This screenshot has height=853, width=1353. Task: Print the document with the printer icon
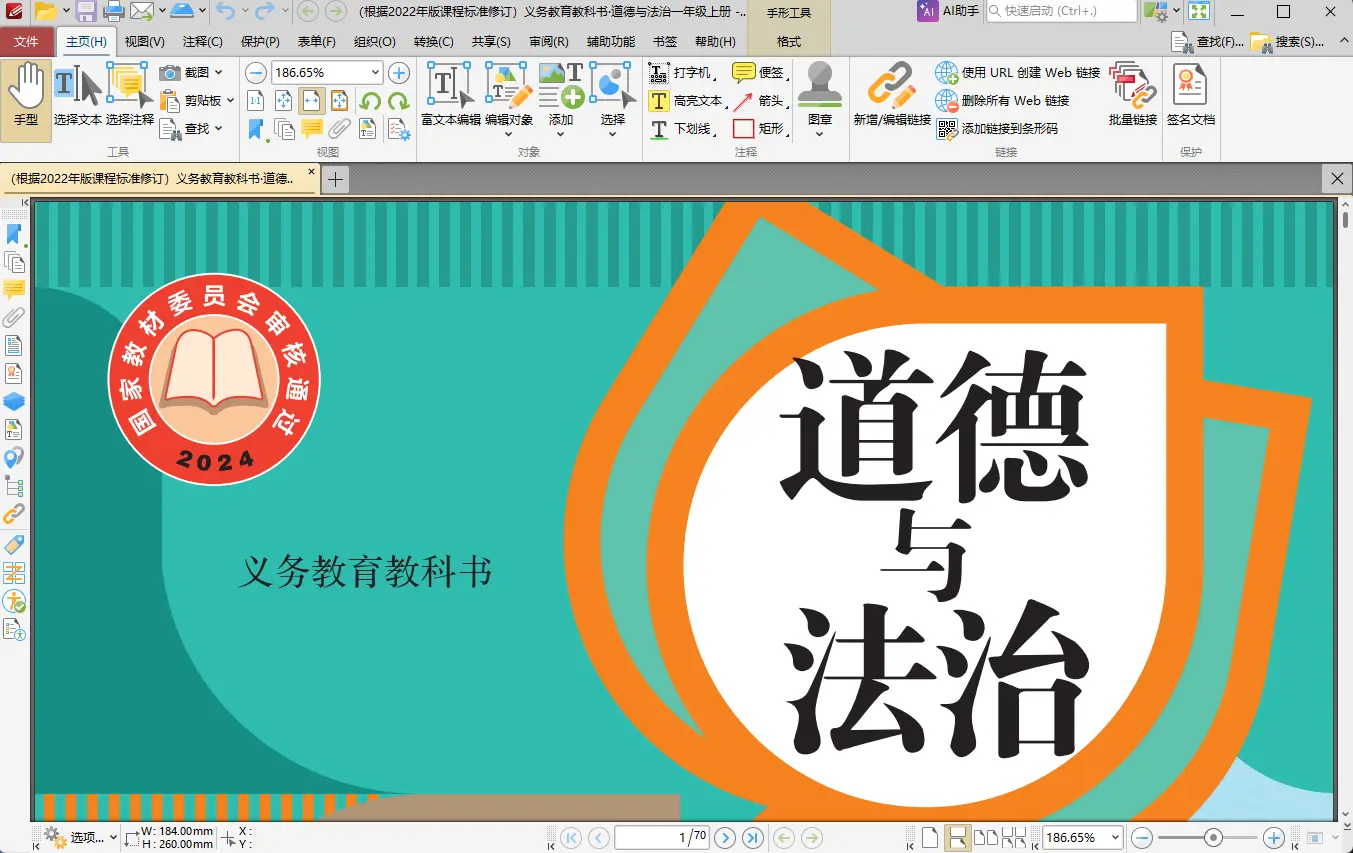[114, 12]
